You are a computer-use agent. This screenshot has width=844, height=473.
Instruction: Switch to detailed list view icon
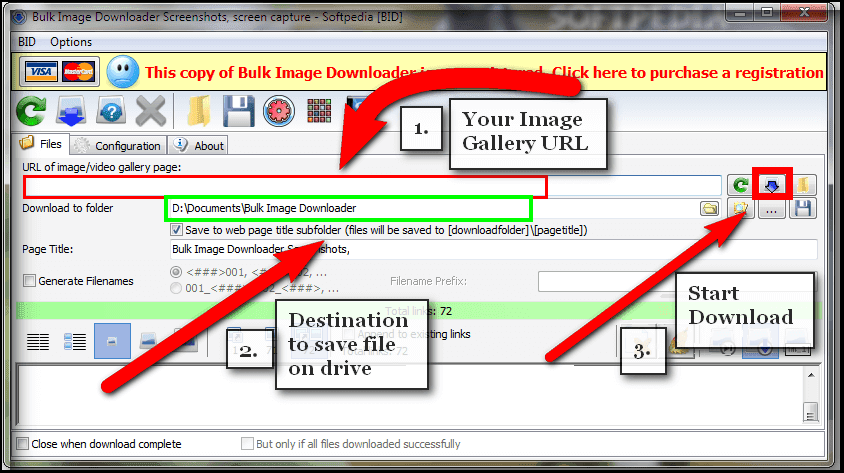tap(75, 341)
